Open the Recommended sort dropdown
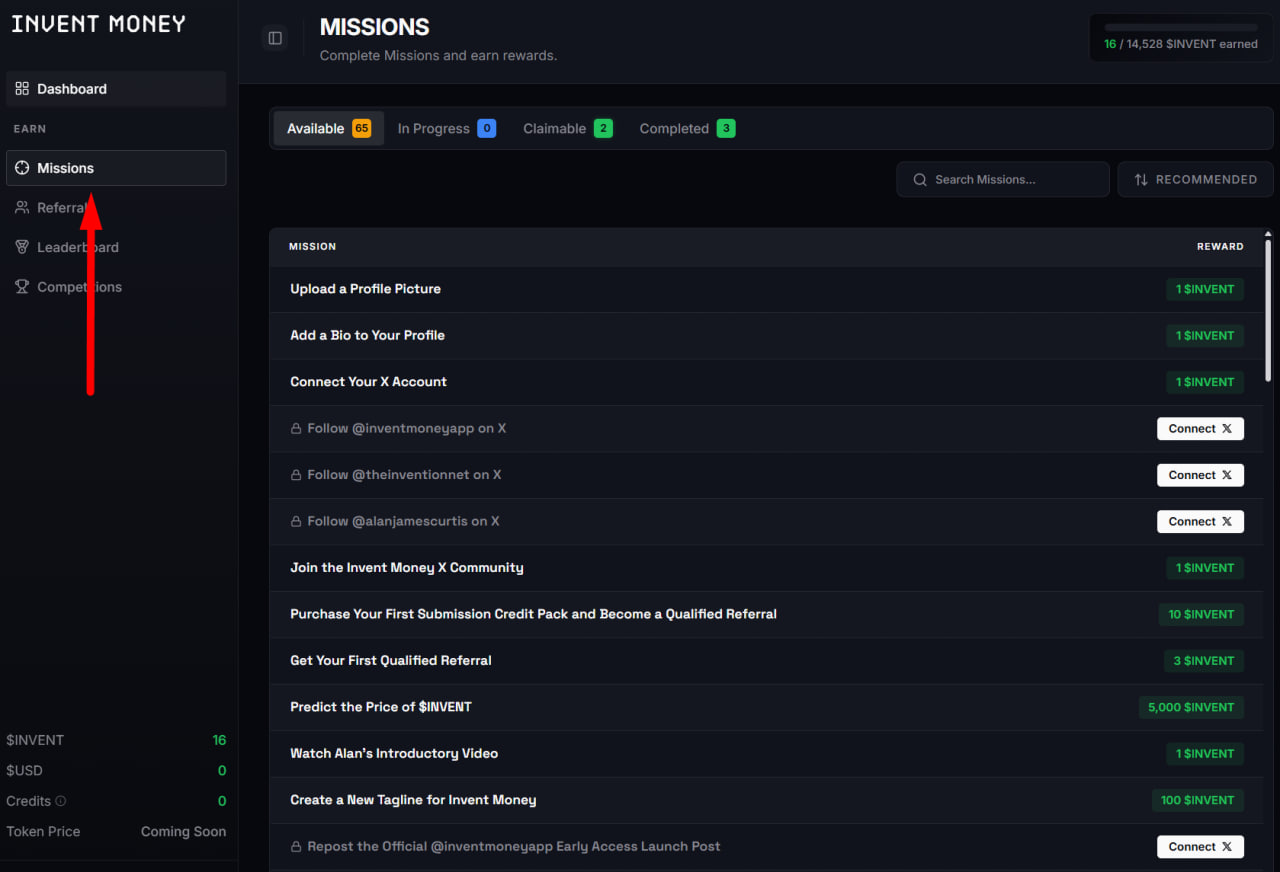This screenshot has width=1280, height=872. (1195, 180)
